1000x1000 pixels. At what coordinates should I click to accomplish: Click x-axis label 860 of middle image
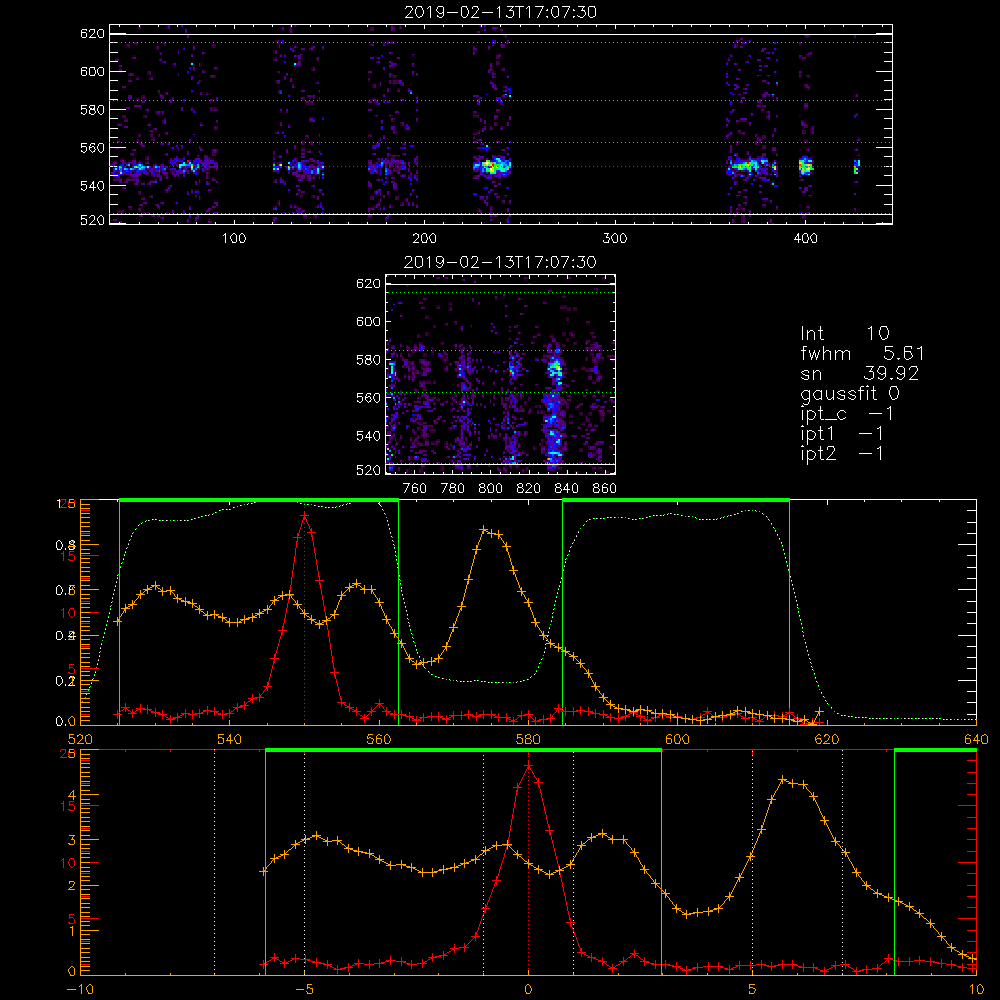605,489
